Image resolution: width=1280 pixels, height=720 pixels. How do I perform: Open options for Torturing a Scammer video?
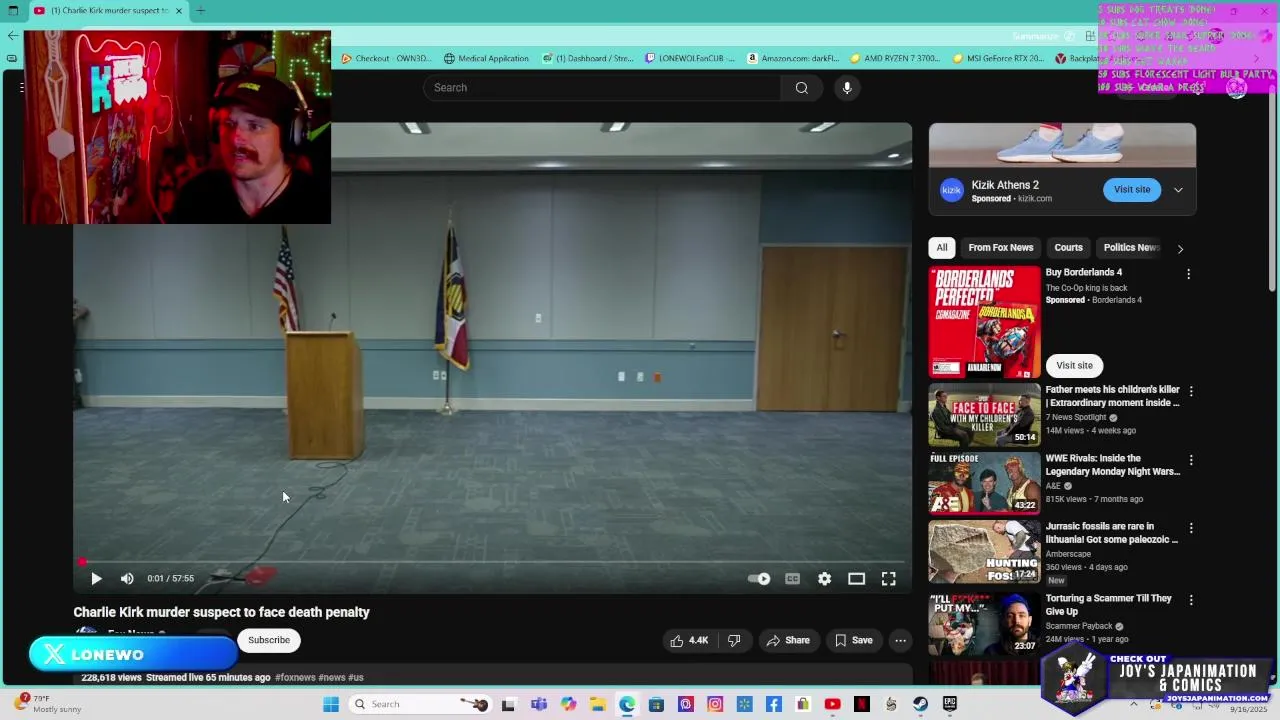(x=1190, y=600)
